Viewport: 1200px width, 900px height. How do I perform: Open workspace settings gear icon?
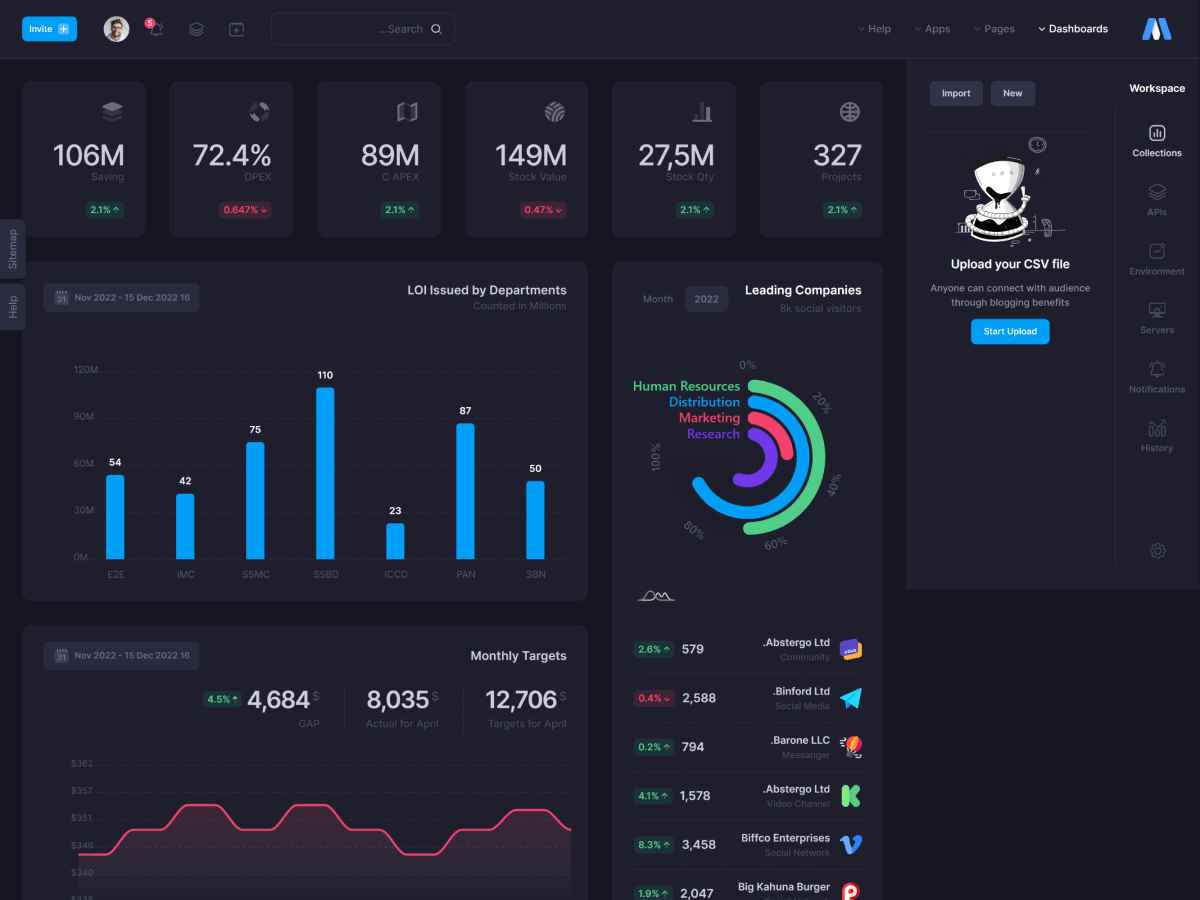pyautogui.click(x=1157, y=550)
